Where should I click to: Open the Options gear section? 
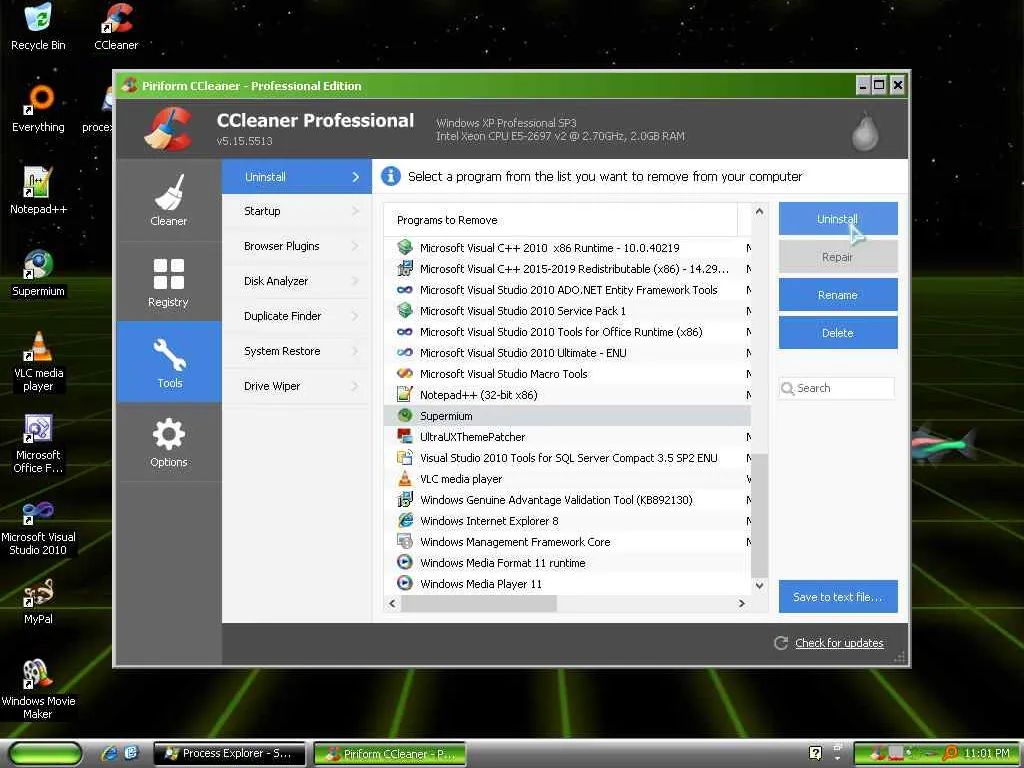(x=168, y=442)
